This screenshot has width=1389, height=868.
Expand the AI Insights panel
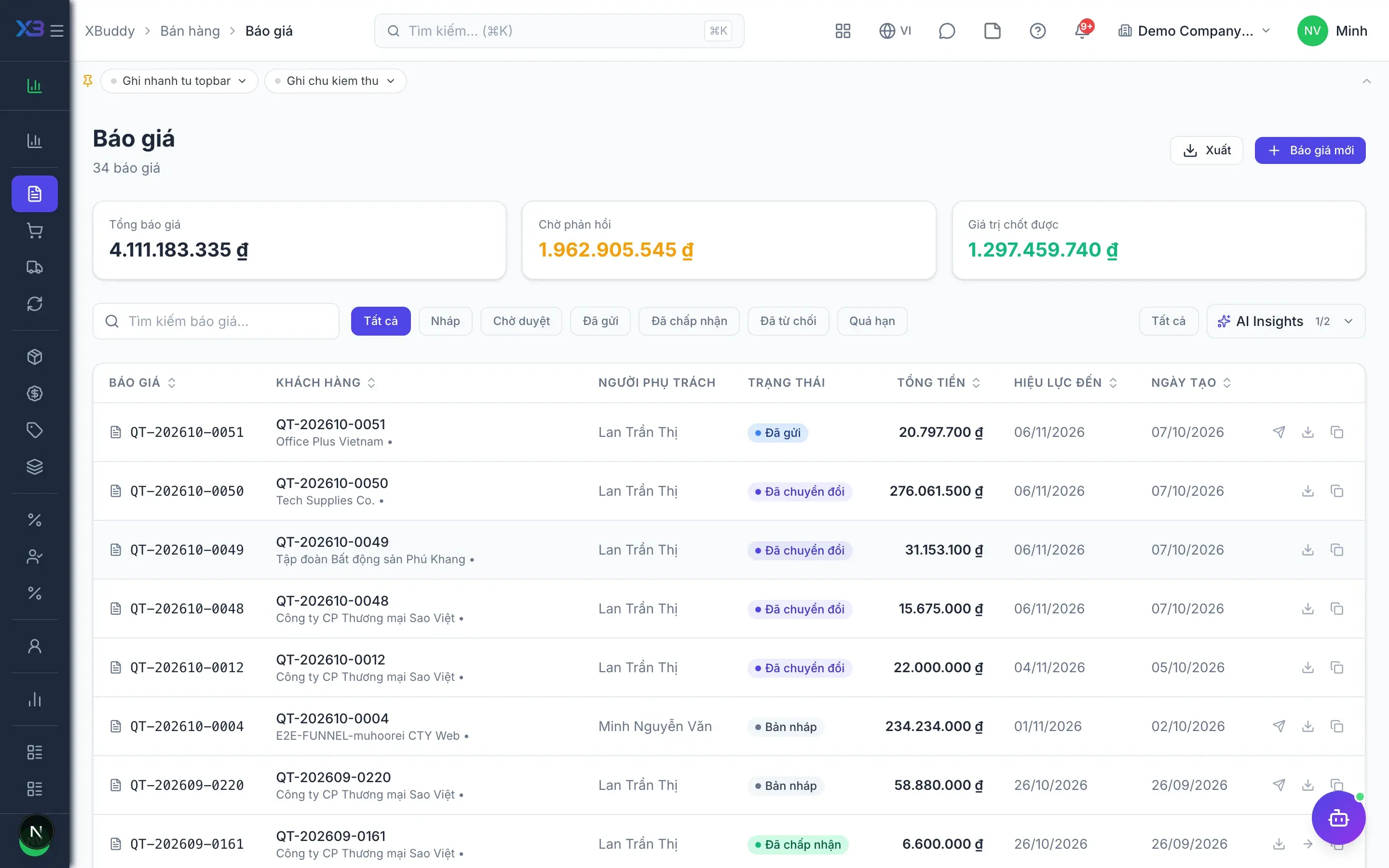[1286, 321]
